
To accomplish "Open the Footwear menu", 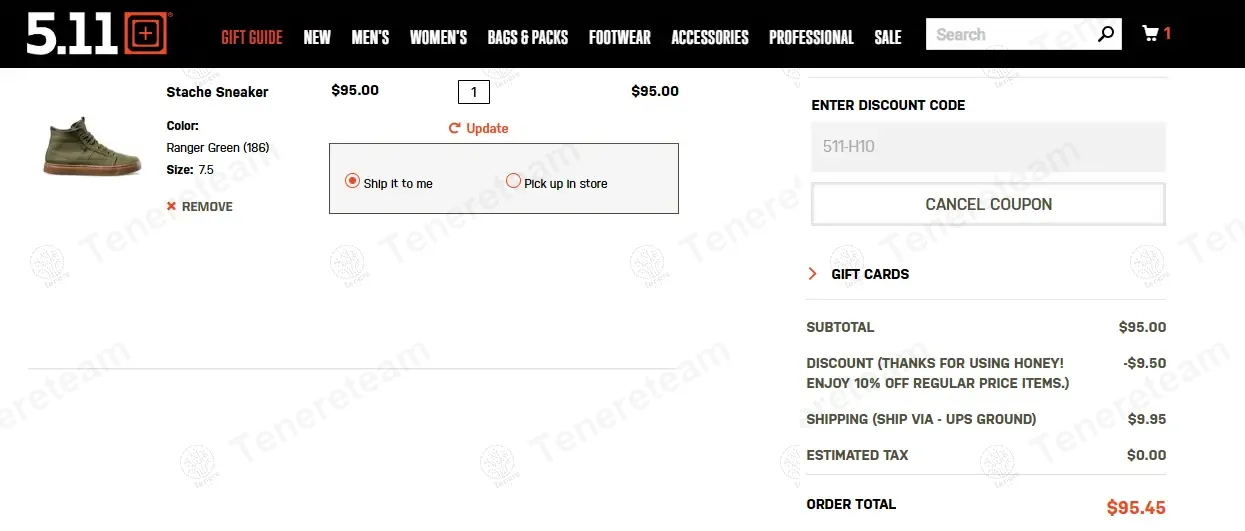I will click(619, 38).
